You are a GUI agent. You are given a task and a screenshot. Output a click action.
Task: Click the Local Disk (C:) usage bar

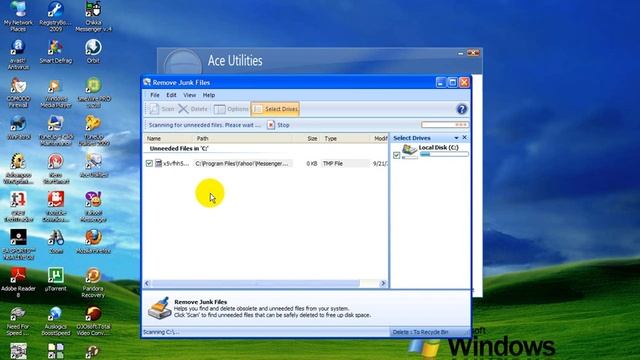pyautogui.click(x=444, y=154)
